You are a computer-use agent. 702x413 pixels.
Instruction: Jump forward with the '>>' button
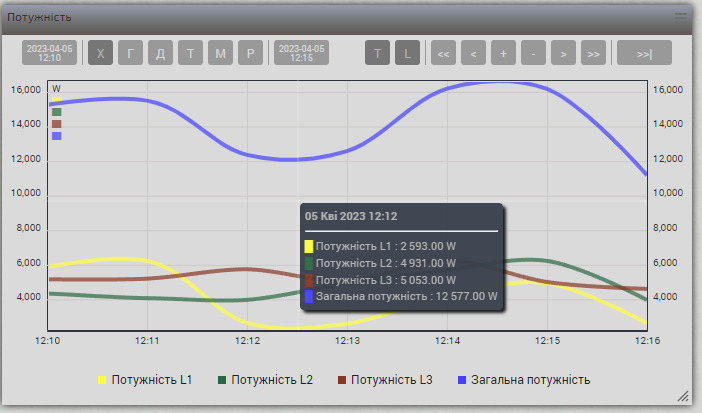coord(593,53)
